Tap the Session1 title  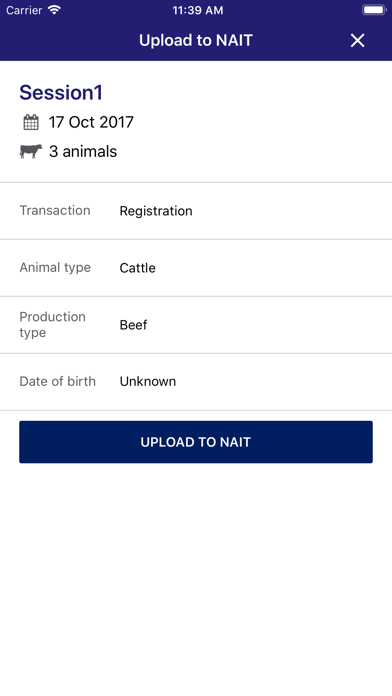click(x=61, y=92)
